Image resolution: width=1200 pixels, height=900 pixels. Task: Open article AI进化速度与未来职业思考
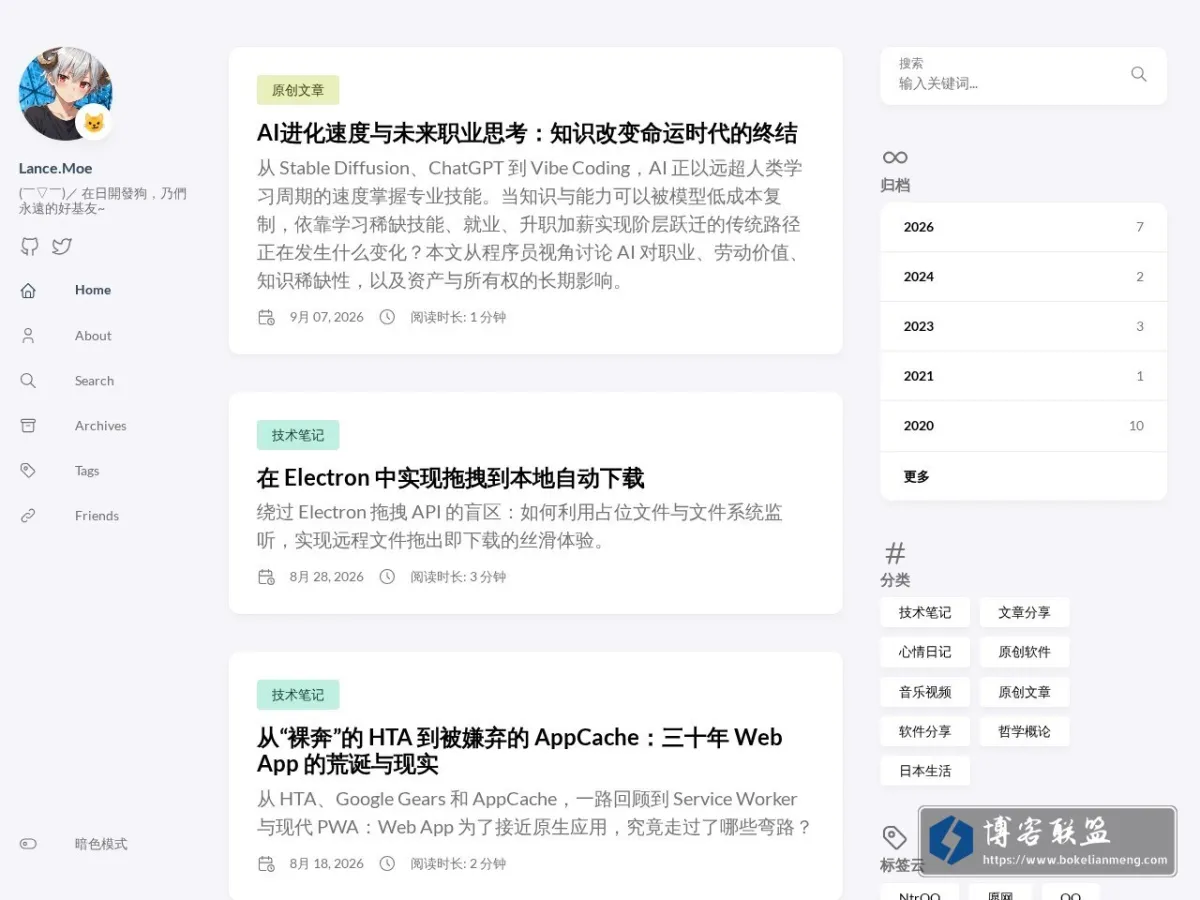coord(527,133)
